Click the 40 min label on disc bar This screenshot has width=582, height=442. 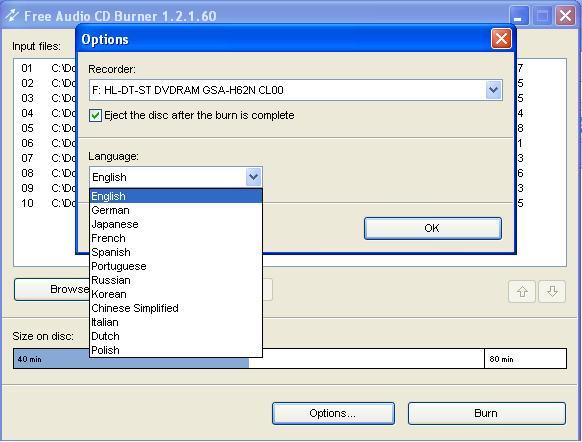(x=30, y=359)
